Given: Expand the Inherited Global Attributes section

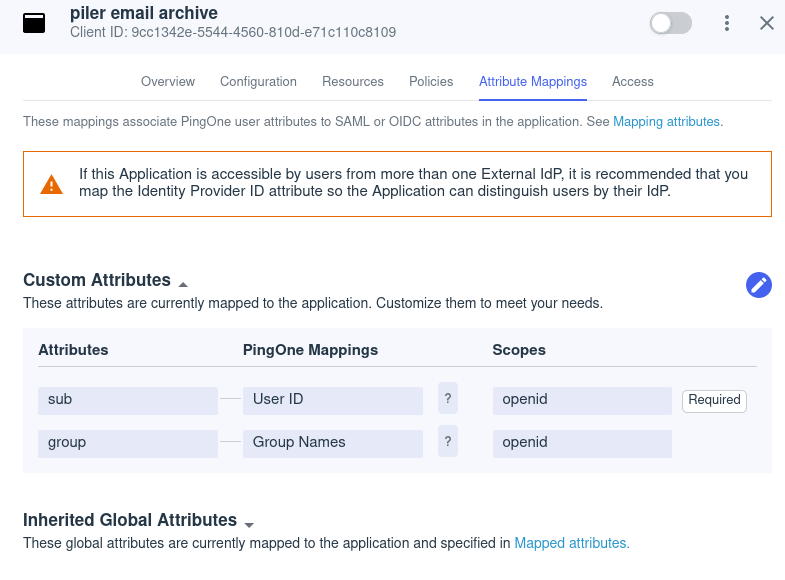Looking at the screenshot, I should [x=249, y=524].
